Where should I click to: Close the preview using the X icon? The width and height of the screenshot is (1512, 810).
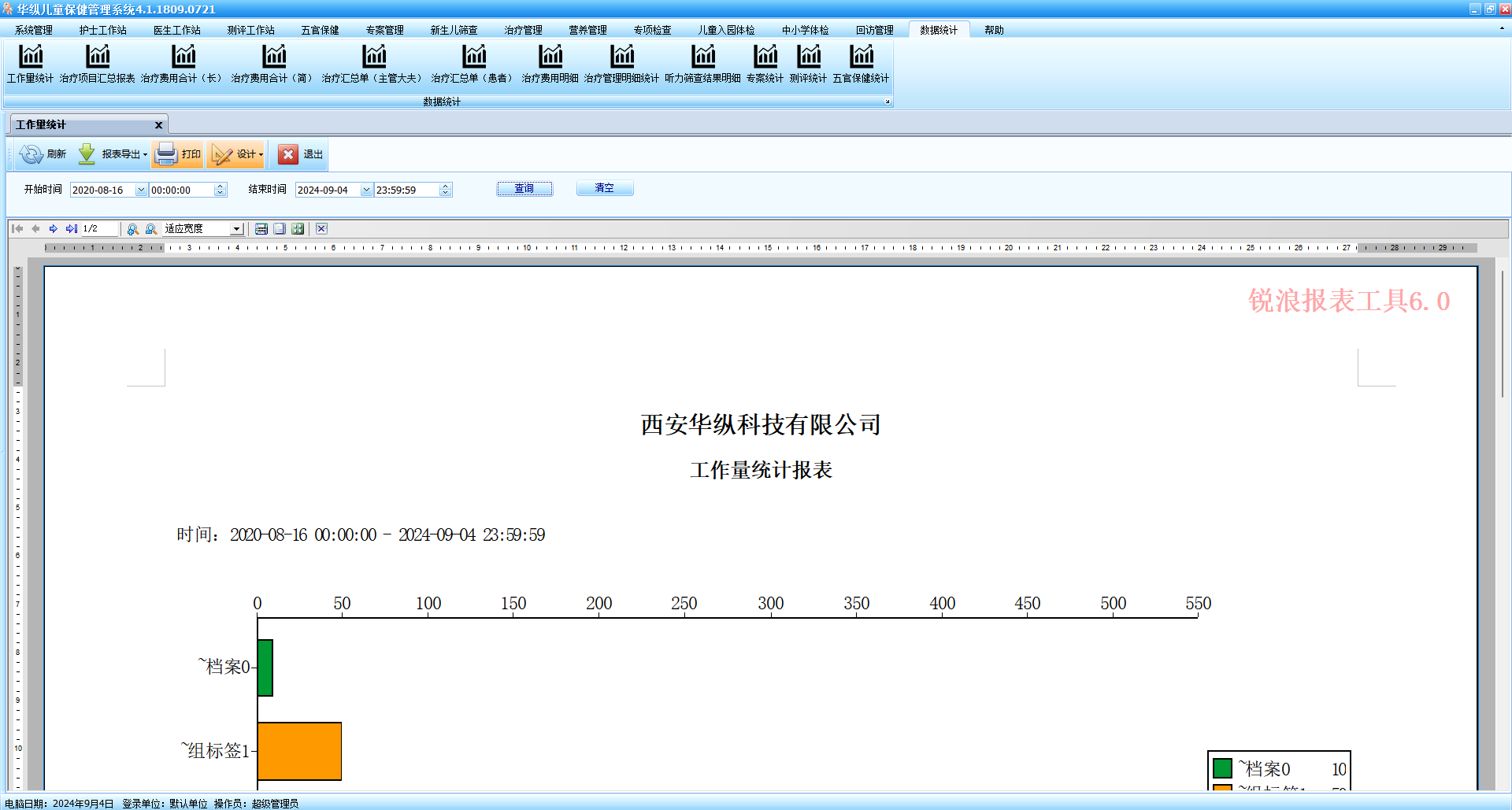(x=321, y=229)
